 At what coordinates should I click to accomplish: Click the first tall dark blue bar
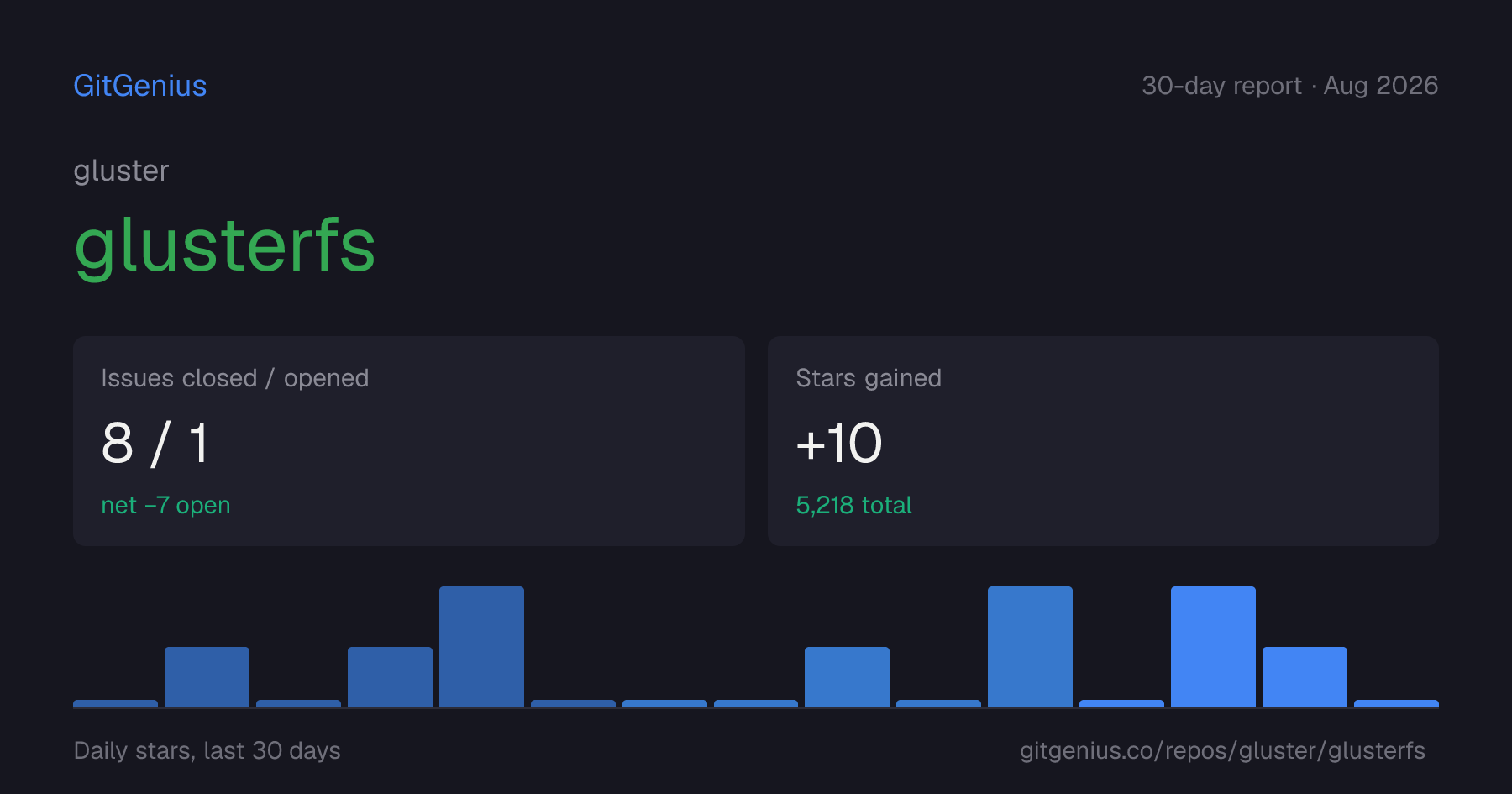[481, 647]
